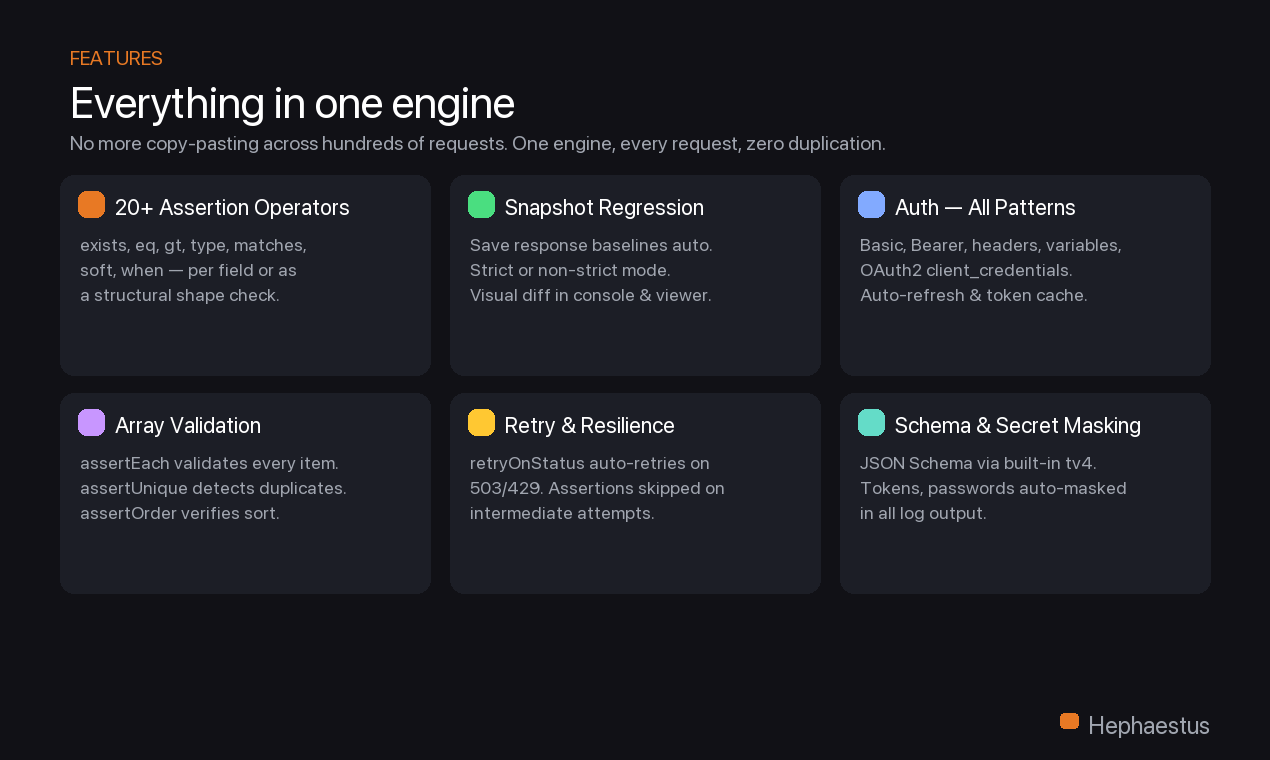
Task: Click the retryOnStatus auto-retries description text
Action: click(589, 464)
